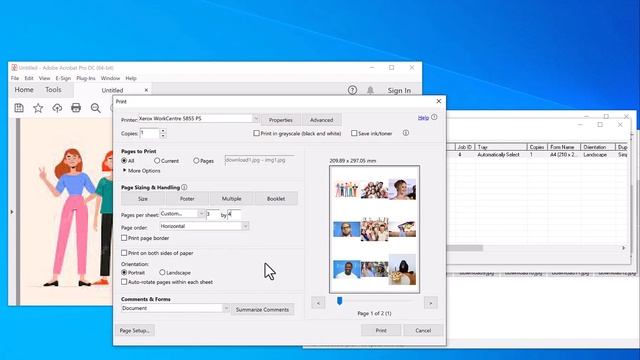The height and width of the screenshot is (360, 640).
Task: Click the Print button
Action: [x=381, y=330]
